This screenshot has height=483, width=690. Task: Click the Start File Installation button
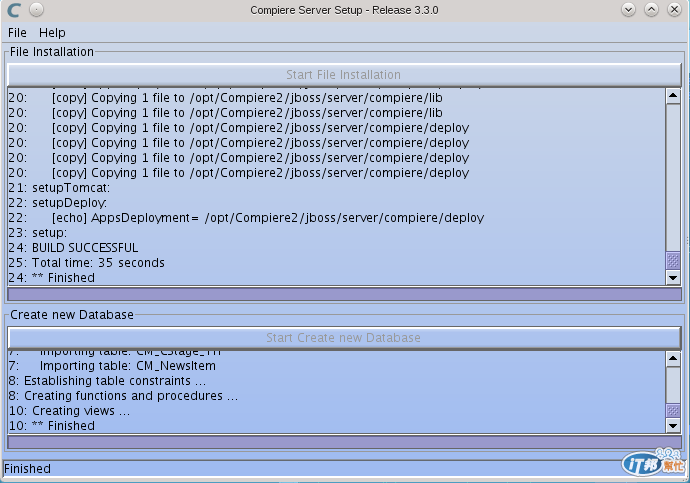(x=344, y=75)
